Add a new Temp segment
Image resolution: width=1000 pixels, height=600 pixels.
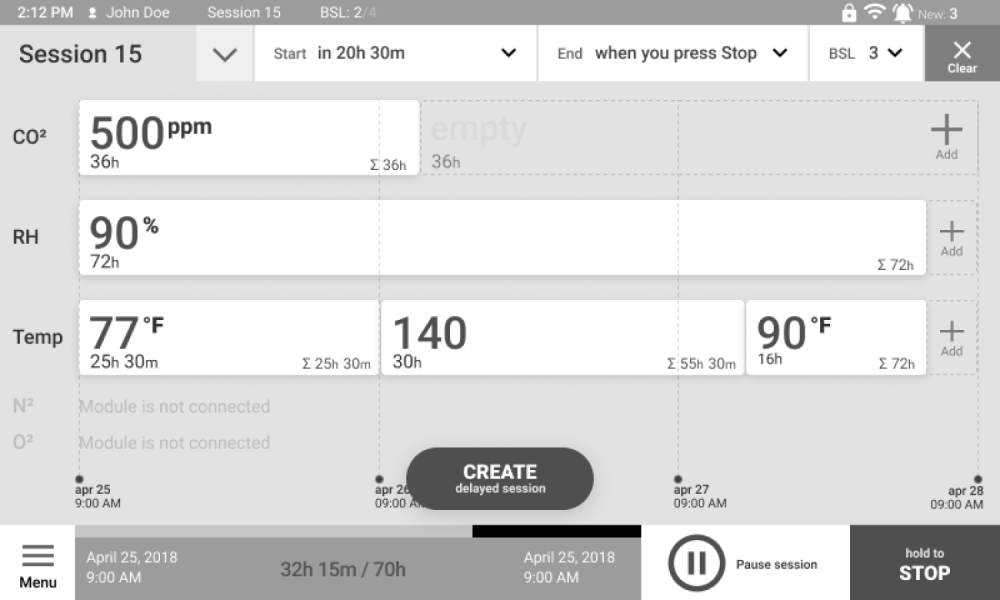click(951, 337)
